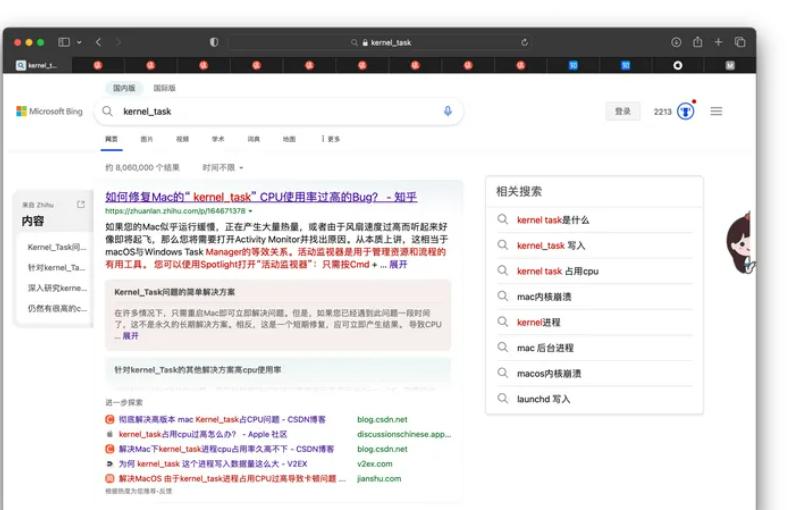Select the 地图 search tab

coord(289,139)
